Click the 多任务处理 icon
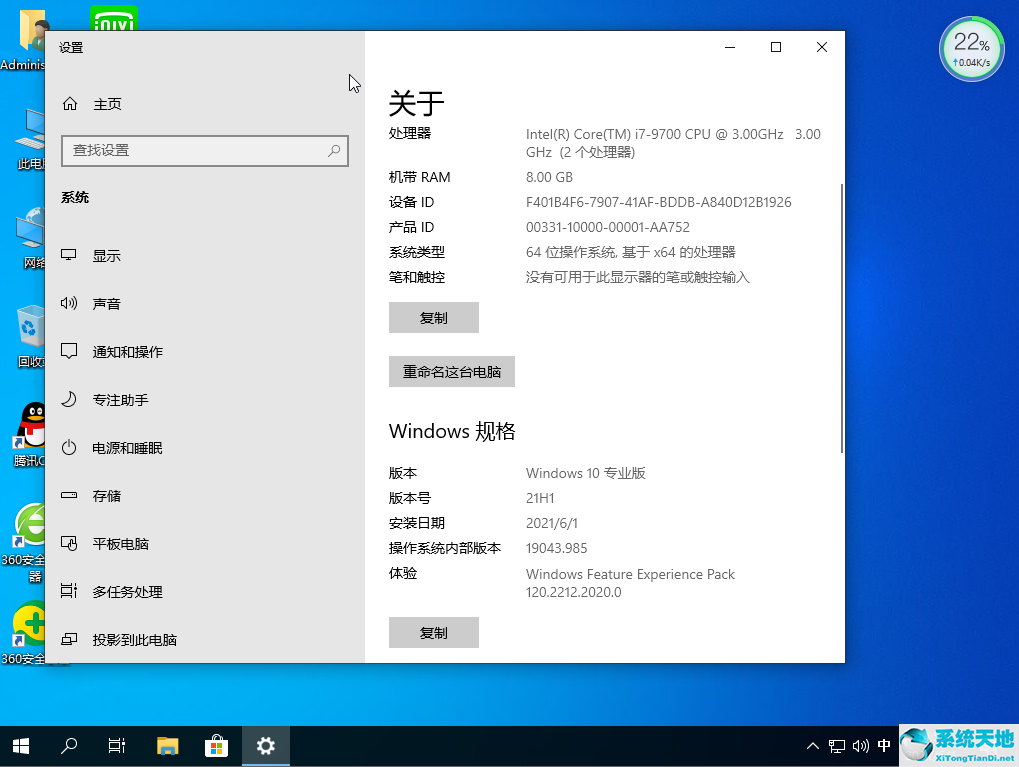This screenshot has width=1019, height=767. pos(69,591)
